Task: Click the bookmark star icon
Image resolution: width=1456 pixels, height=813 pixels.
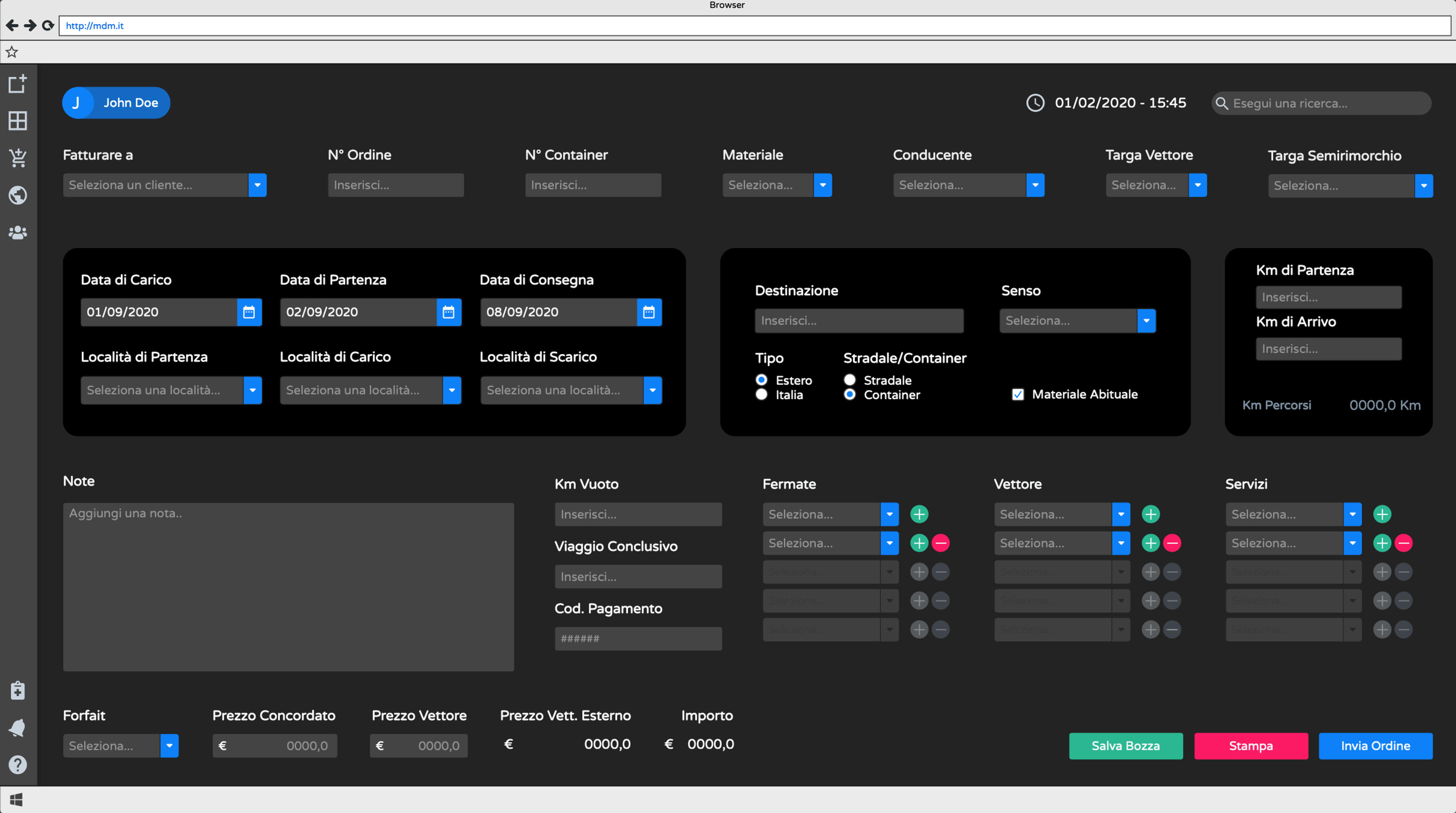Action: tap(12, 52)
